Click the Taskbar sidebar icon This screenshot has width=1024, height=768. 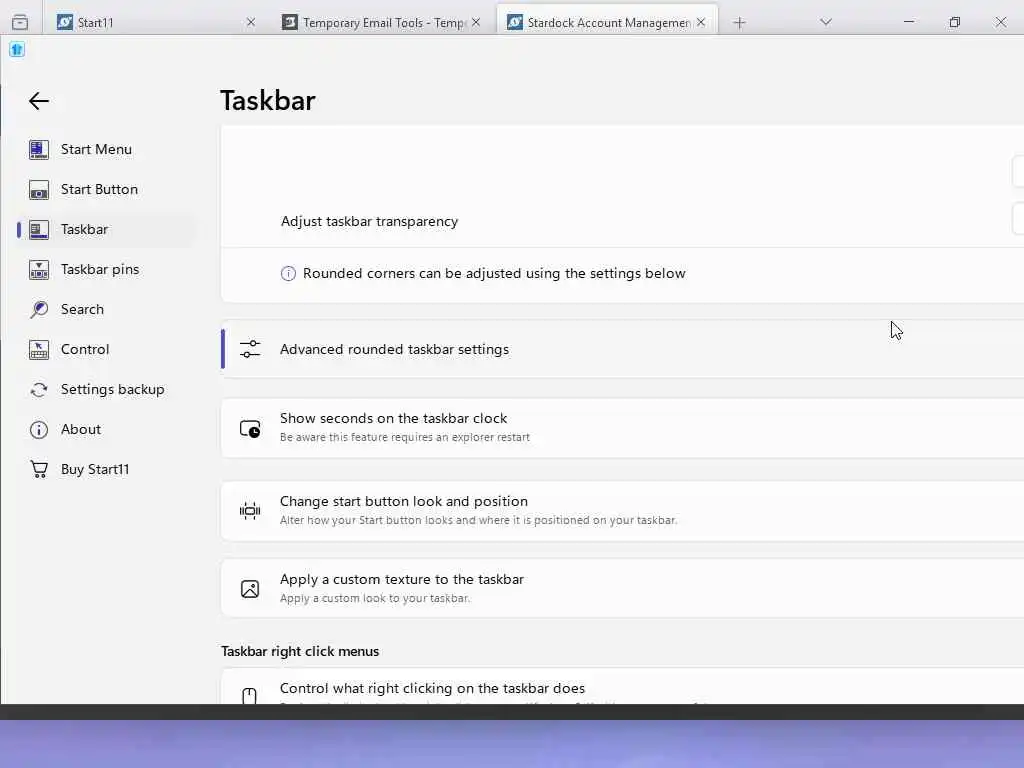coord(39,230)
